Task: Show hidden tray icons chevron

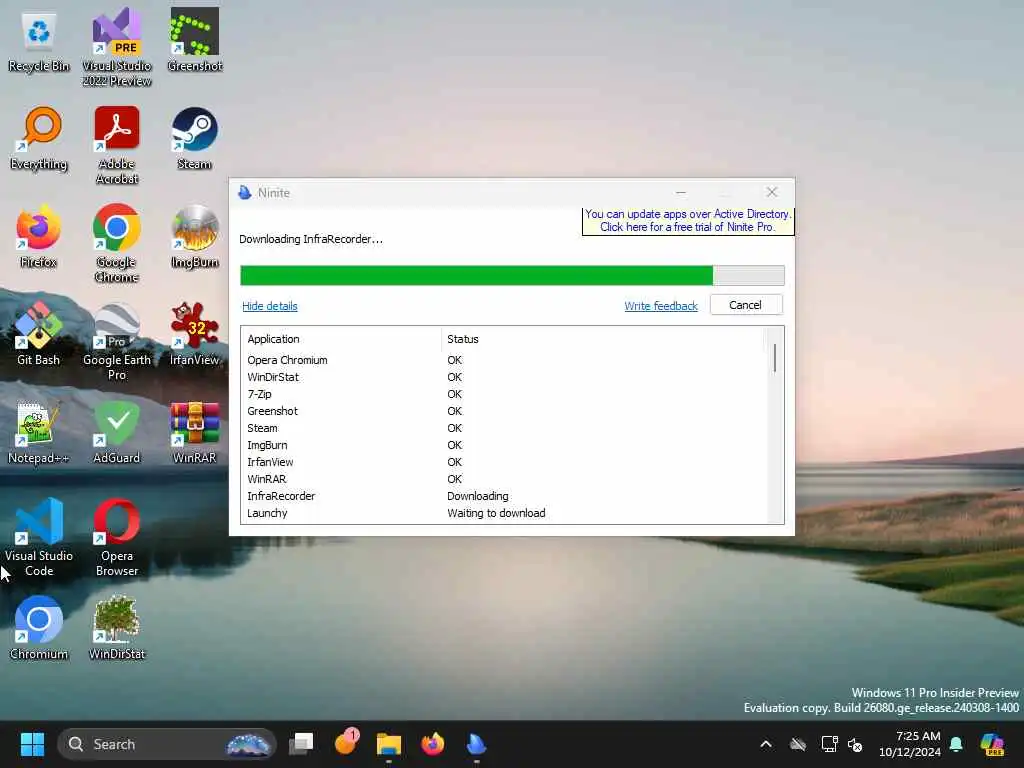Action: (766, 744)
